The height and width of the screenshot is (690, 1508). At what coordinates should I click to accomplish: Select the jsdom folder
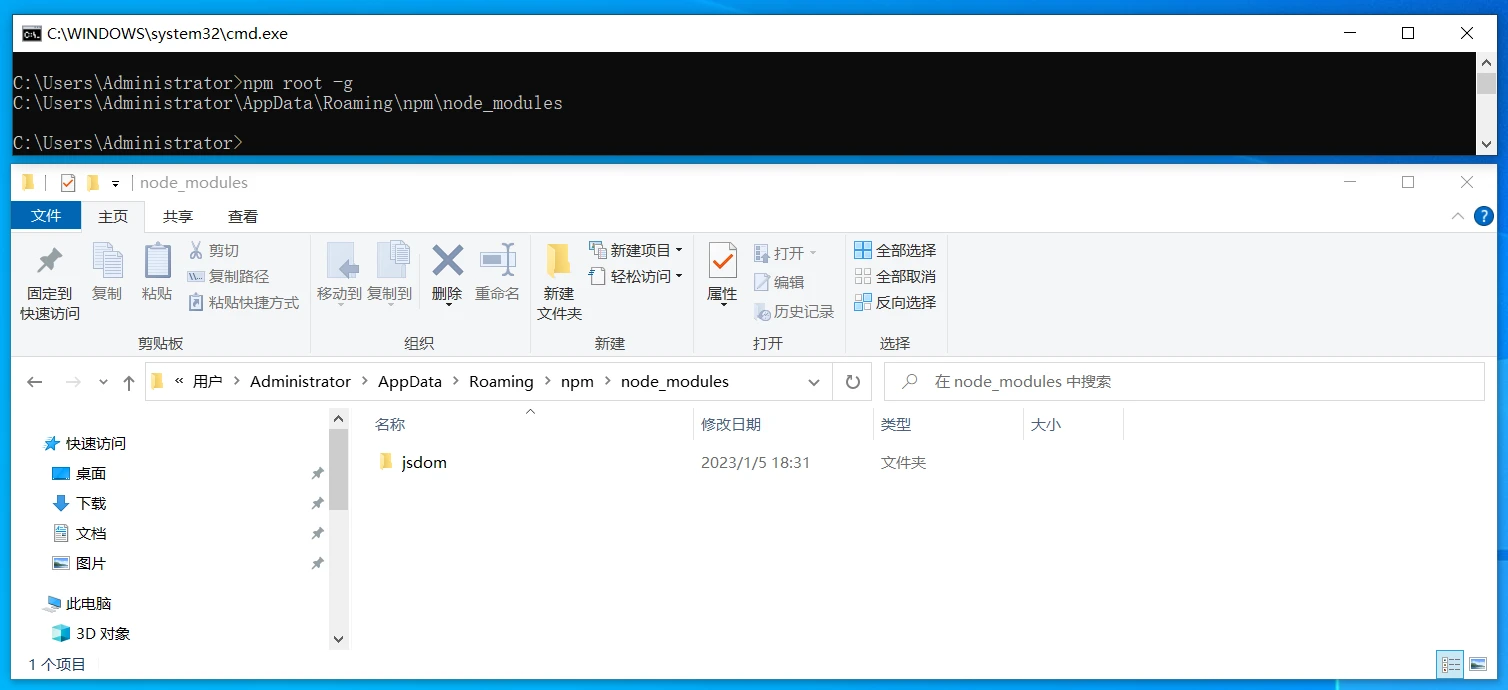click(424, 463)
